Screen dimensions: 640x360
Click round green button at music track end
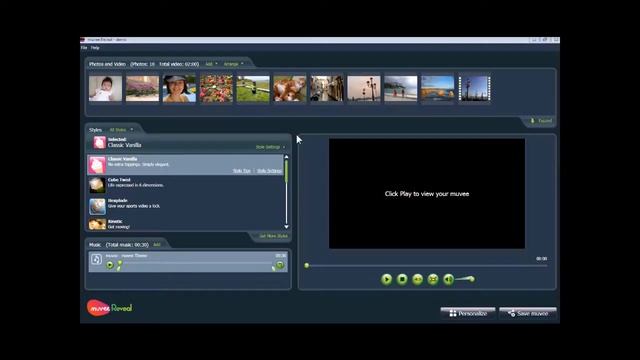280,265
